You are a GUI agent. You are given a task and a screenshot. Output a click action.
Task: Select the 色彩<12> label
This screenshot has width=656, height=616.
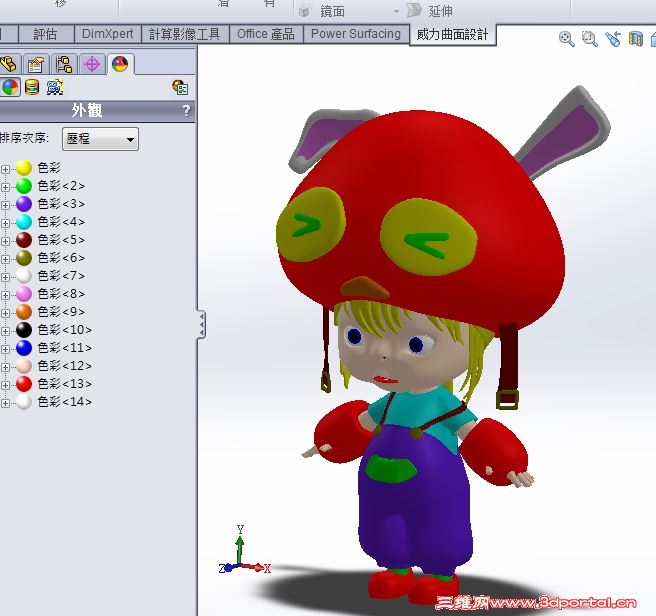(x=64, y=366)
